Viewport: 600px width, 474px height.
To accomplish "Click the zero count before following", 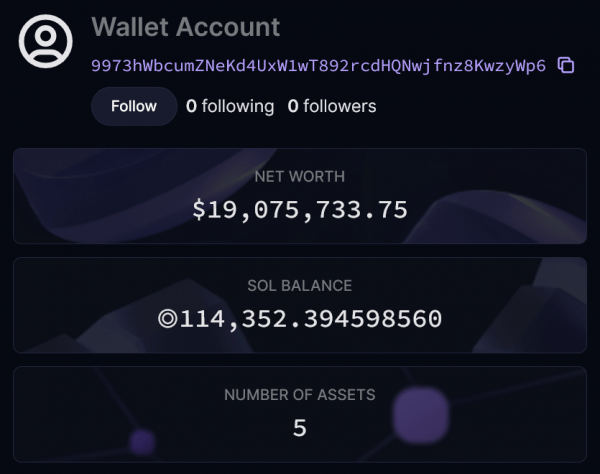I will tap(191, 106).
